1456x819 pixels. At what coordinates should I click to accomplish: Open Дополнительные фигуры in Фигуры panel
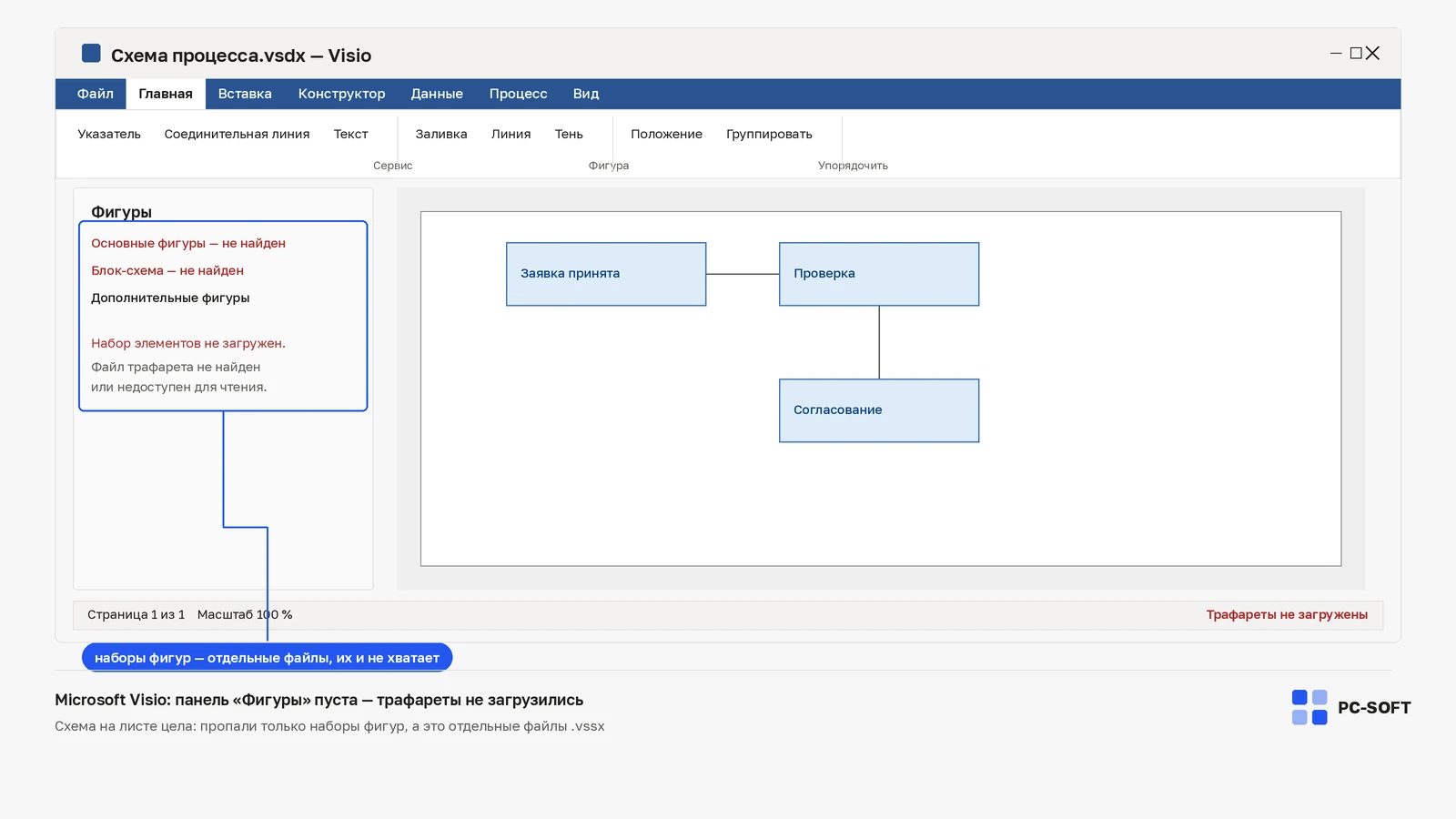tap(170, 298)
